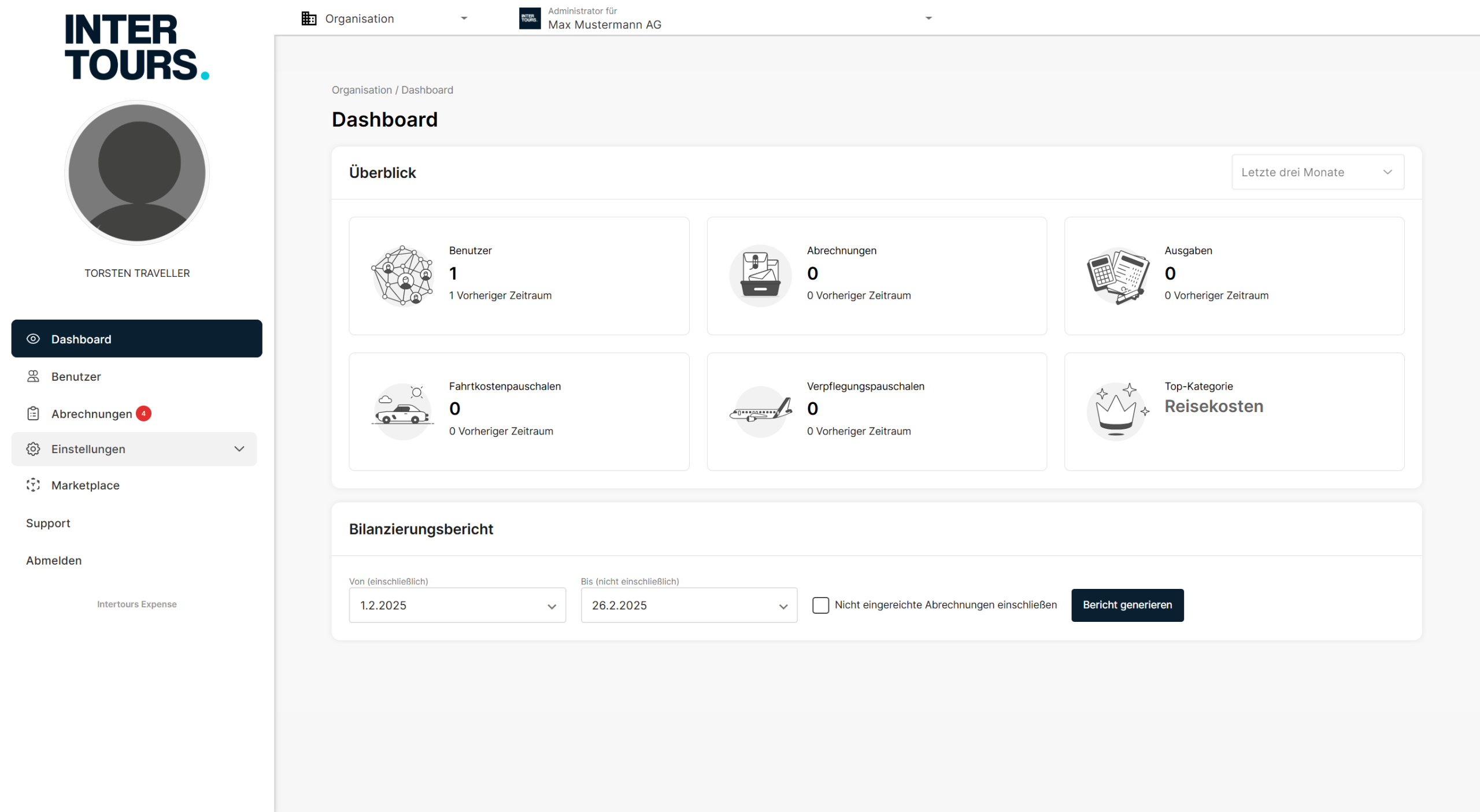The width and height of the screenshot is (1480, 812).
Task: Click the Fahrtkostenpauschalen car icon
Action: [402, 411]
